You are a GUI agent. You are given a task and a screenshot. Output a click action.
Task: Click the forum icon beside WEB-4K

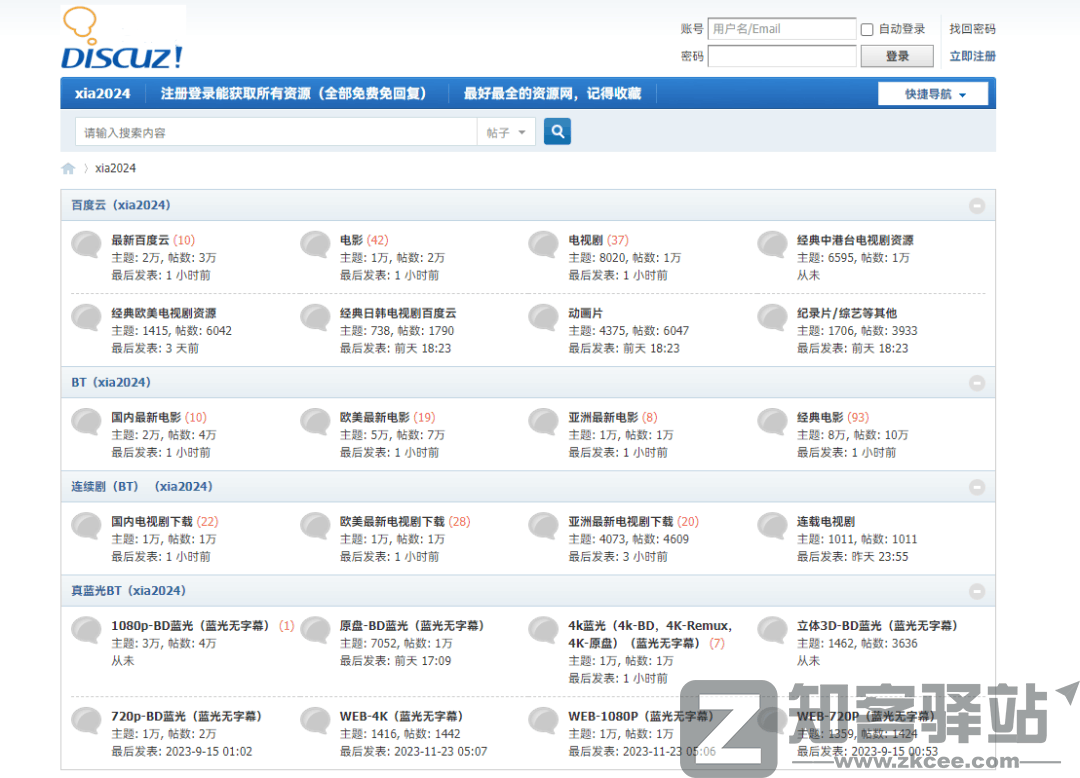coord(314,720)
